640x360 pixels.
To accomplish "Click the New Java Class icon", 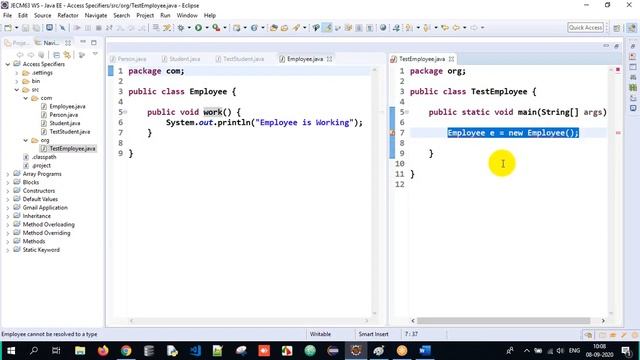I will 254,28.
